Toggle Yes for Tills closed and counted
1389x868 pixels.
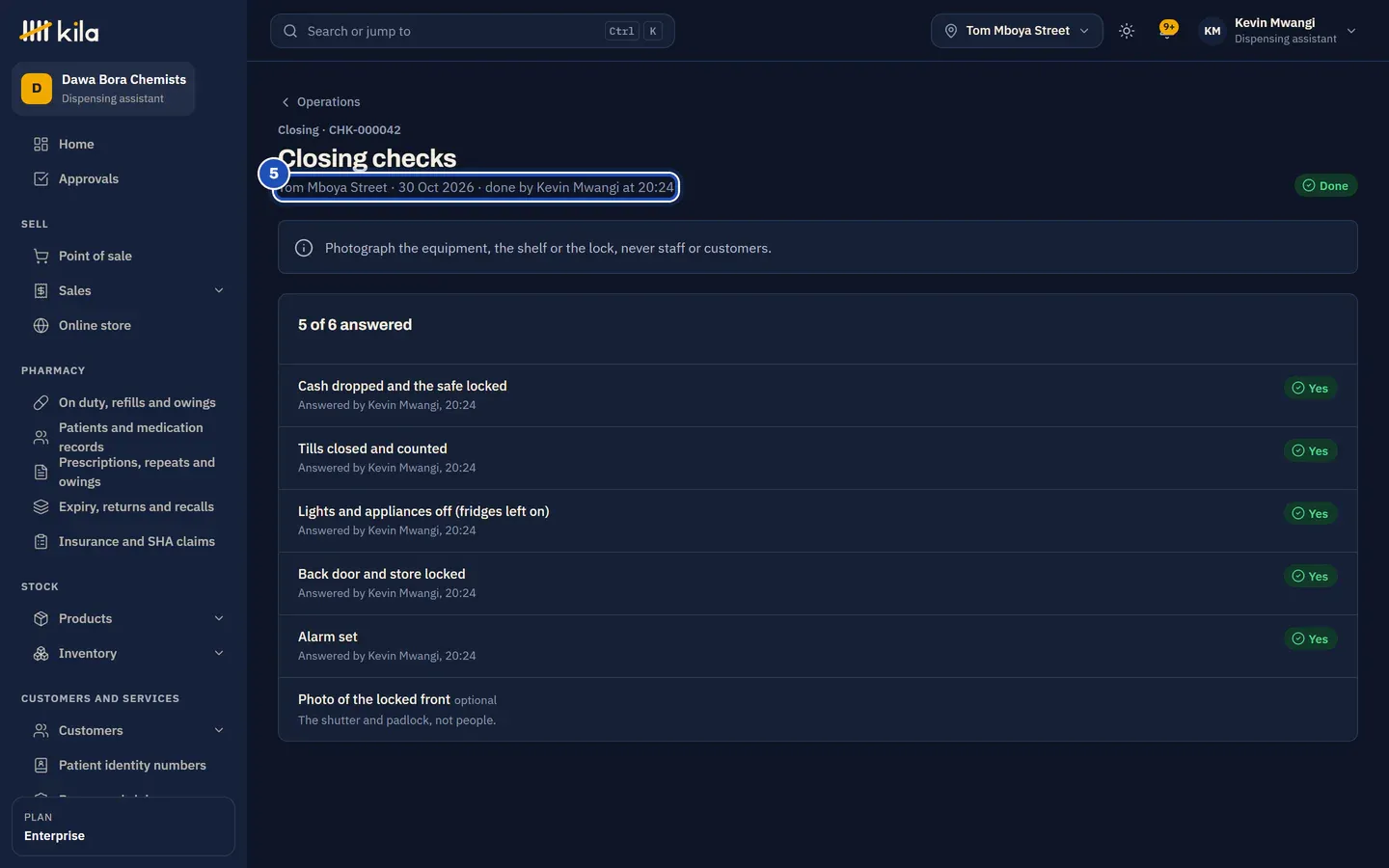pos(1310,450)
